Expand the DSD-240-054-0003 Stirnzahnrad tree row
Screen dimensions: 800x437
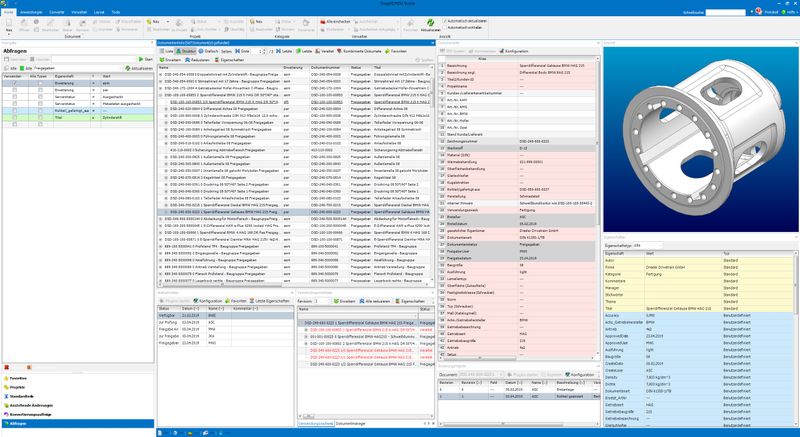point(161,81)
